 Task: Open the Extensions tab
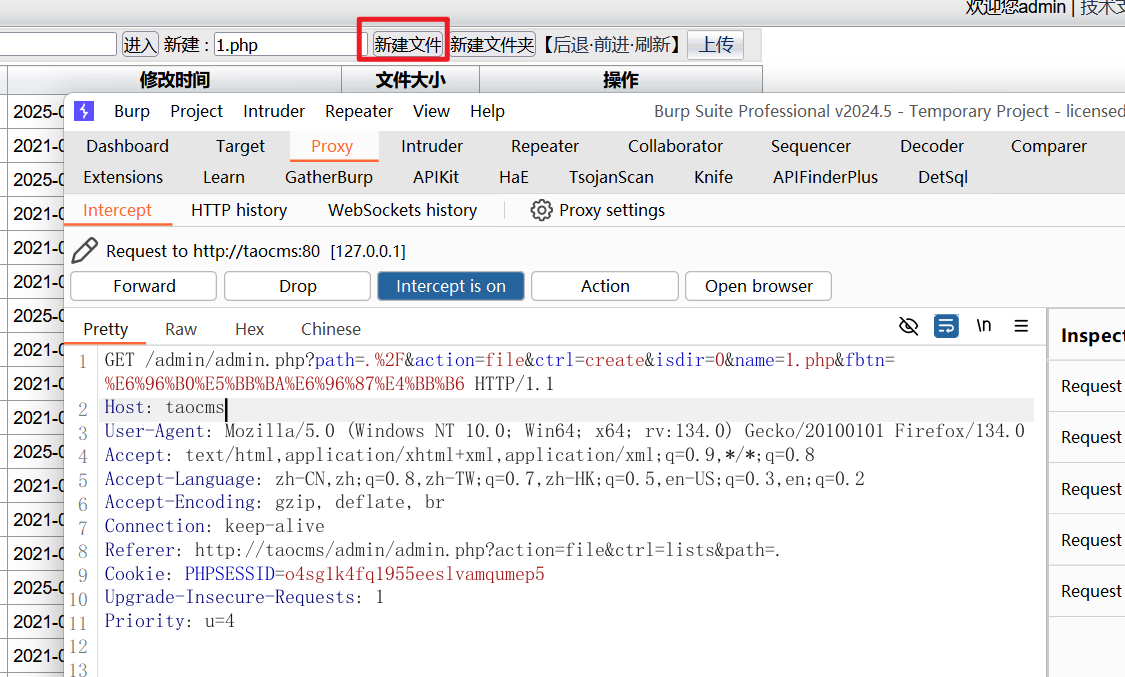coord(123,177)
